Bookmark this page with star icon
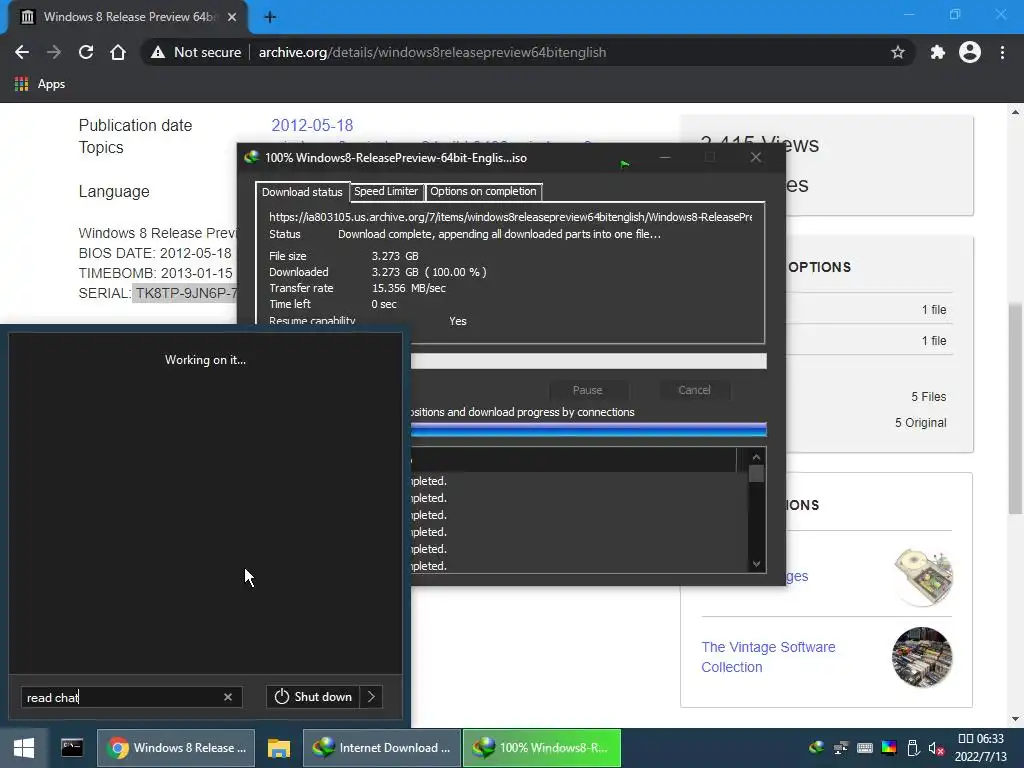The height and width of the screenshot is (768, 1024). (897, 52)
